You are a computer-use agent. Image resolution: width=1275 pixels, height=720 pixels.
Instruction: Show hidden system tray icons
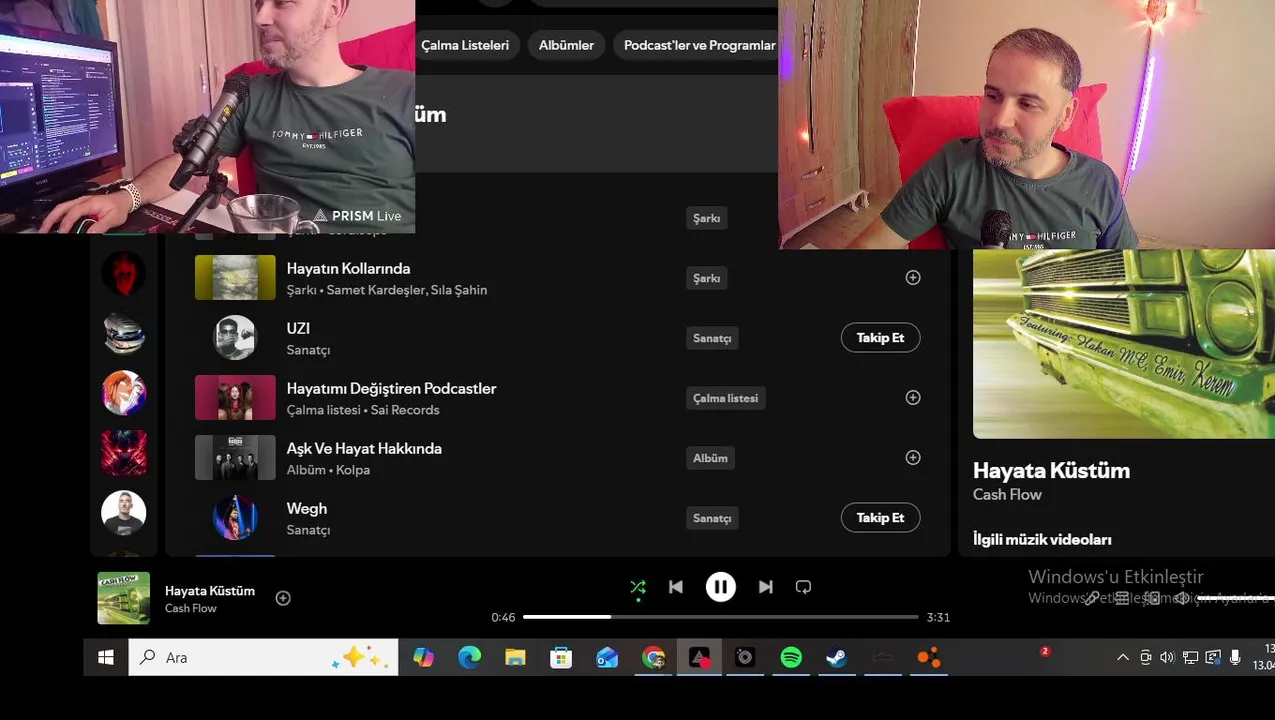click(1123, 657)
